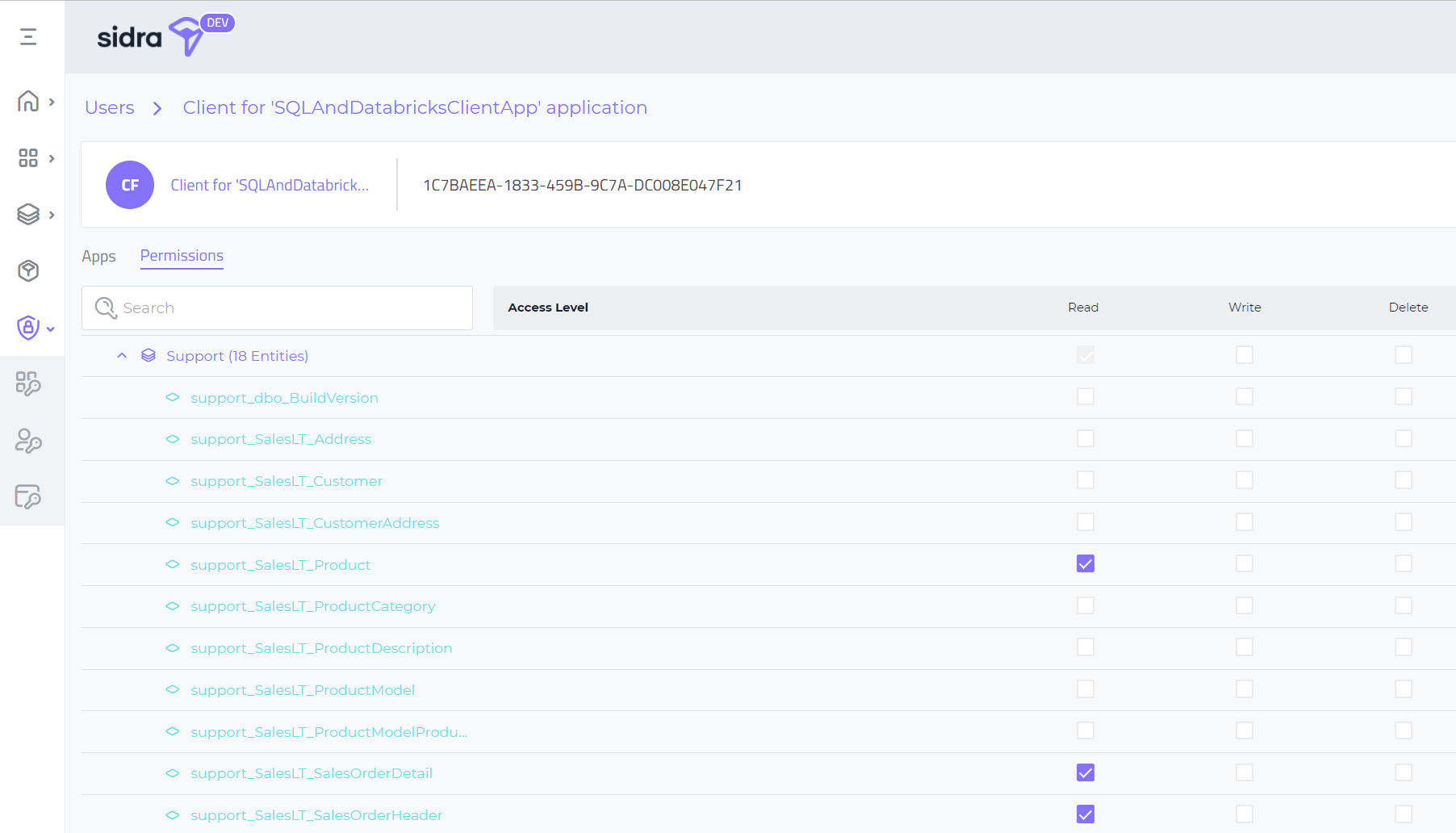Collapse the security section chevron
1456x833 pixels.
pos(51,329)
